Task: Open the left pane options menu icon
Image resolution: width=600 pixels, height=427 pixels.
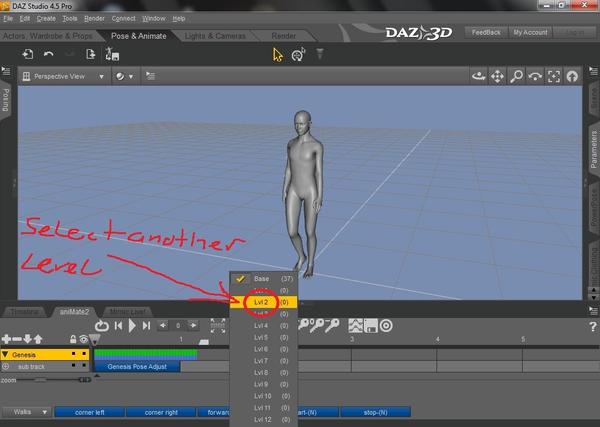Action: pos(6,70)
